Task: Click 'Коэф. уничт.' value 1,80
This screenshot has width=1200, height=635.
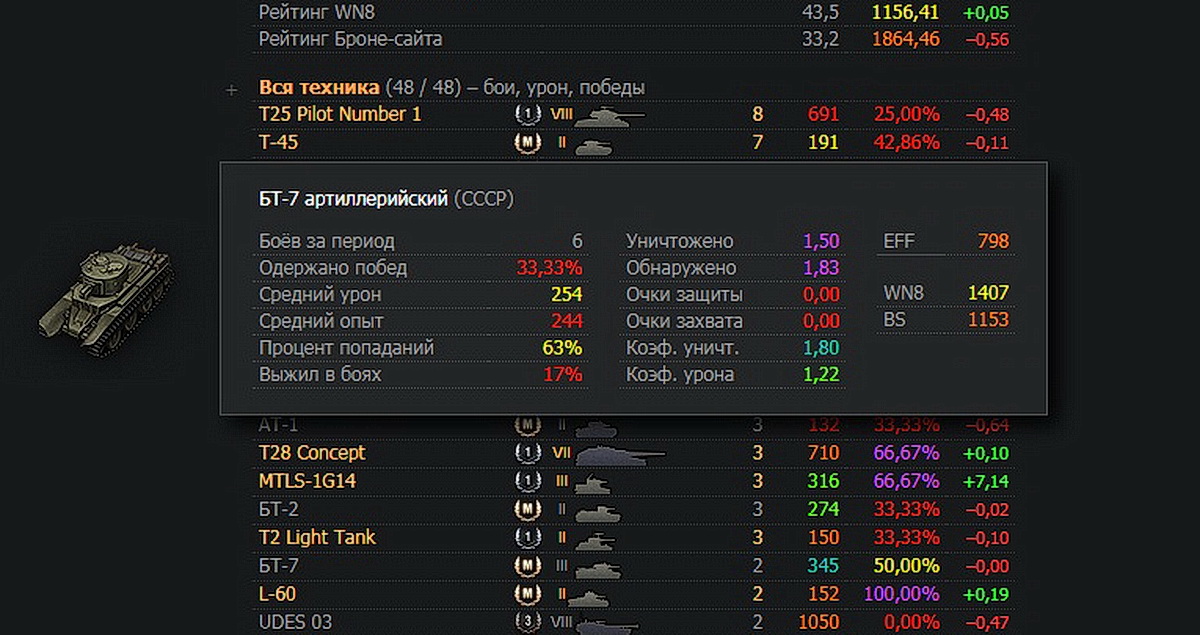Action: [821, 348]
